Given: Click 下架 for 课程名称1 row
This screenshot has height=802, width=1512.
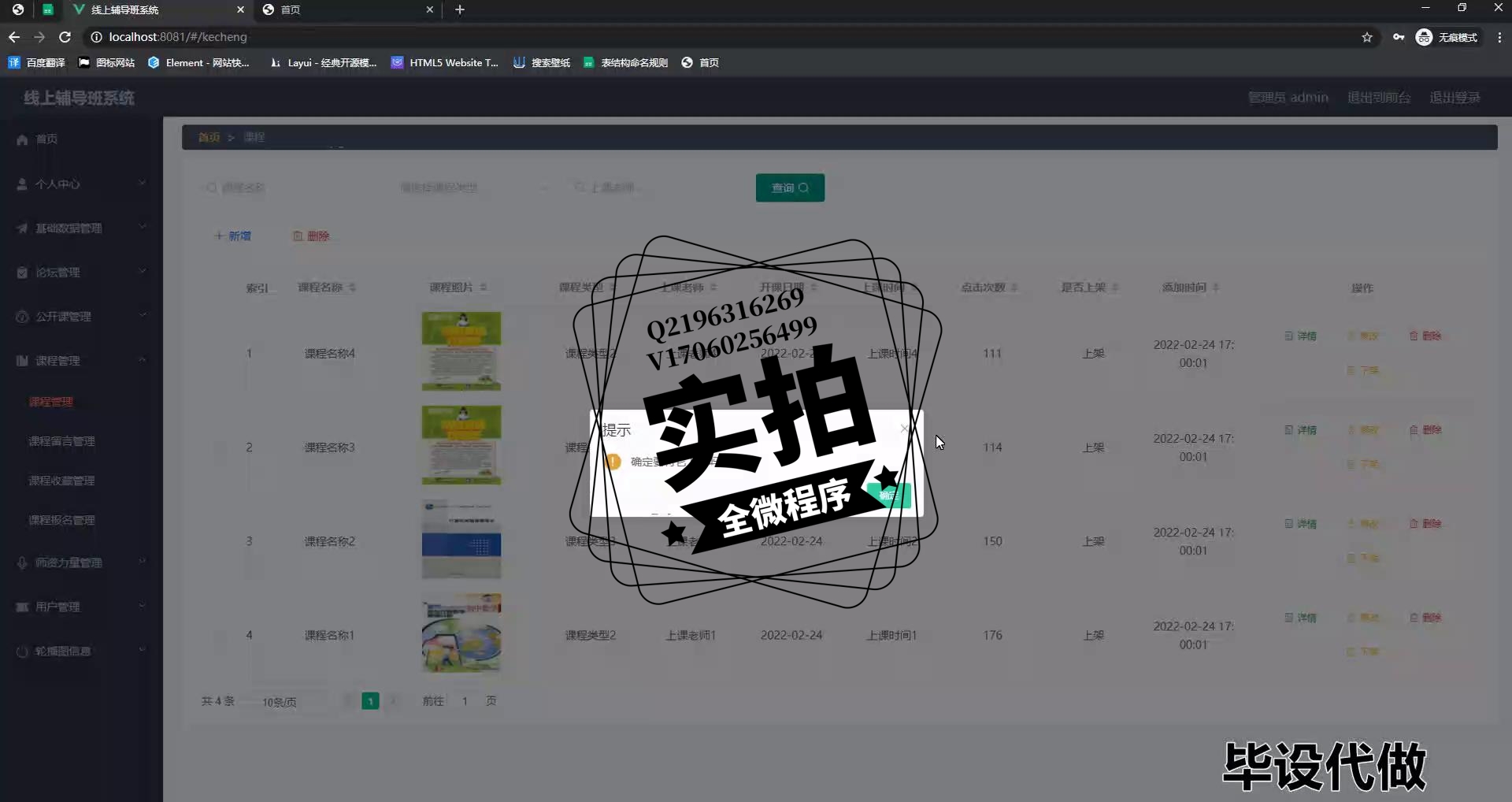Looking at the screenshot, I should (x=1363, y=652).
